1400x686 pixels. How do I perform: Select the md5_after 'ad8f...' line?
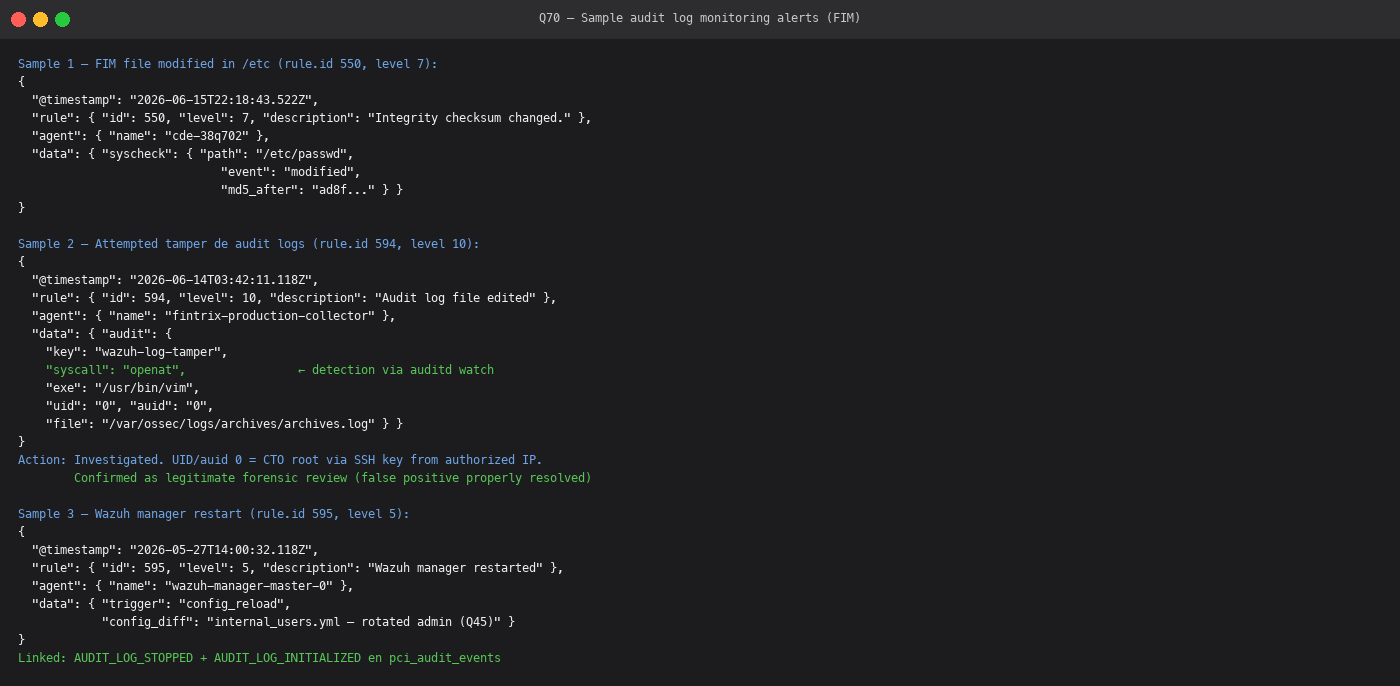(x=312, y=190)
